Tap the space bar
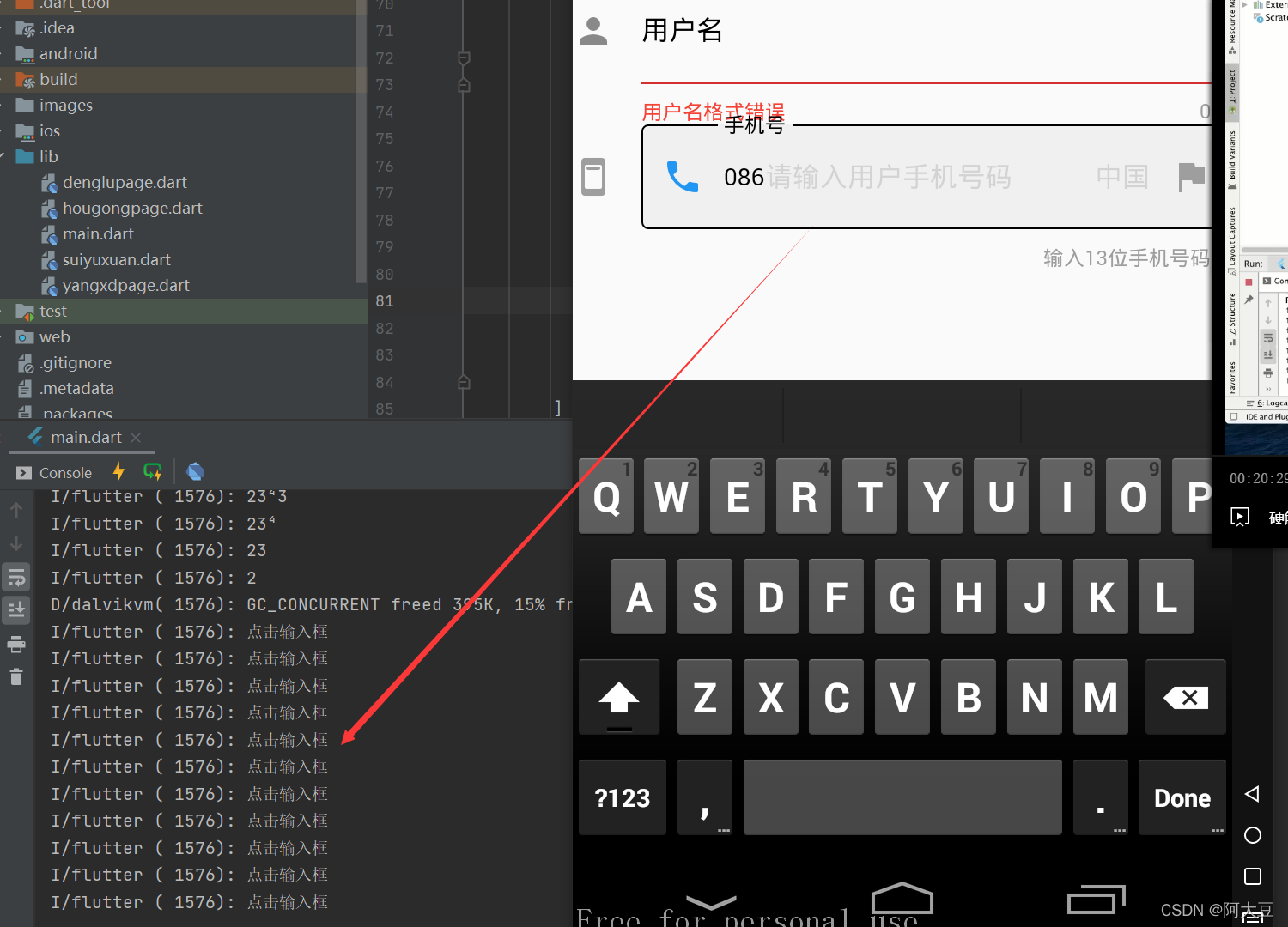This screenshot has width=1288, height=927. tap(902, 798)
